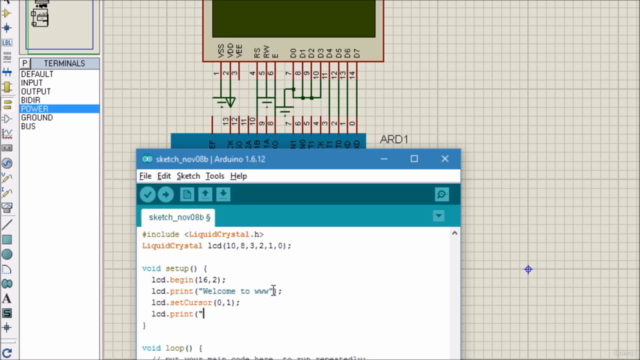Select BIDIR in the terminals list
The height and width of the screenshot is (360, 640).
(59, 100)
